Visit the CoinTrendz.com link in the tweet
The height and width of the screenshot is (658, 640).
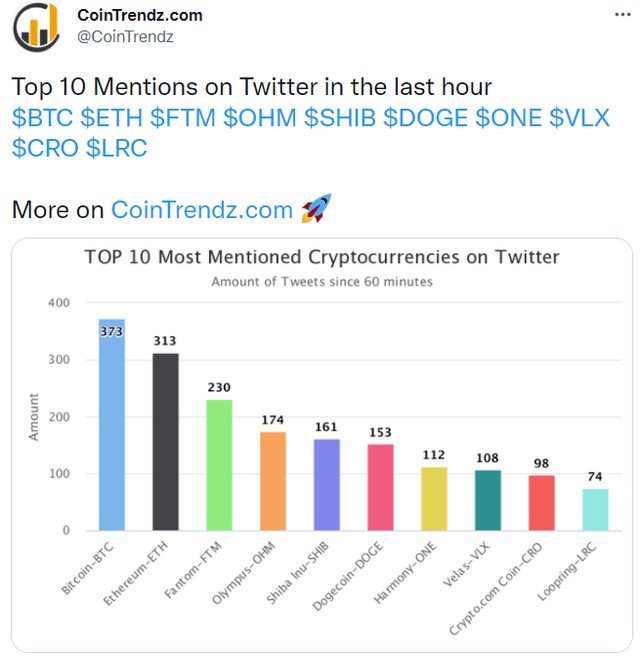(202, 210)
